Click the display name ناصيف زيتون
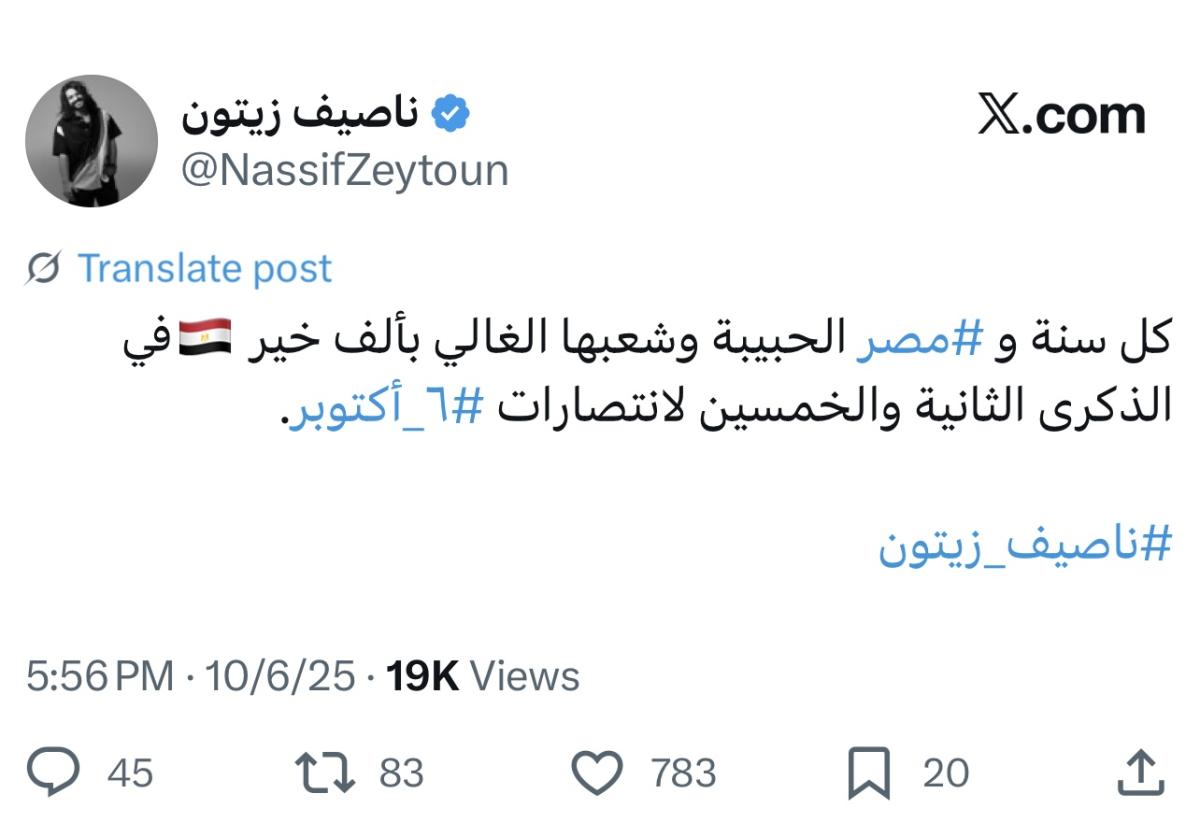This screenshot has width=1200, height=836. tap(300, 117)
